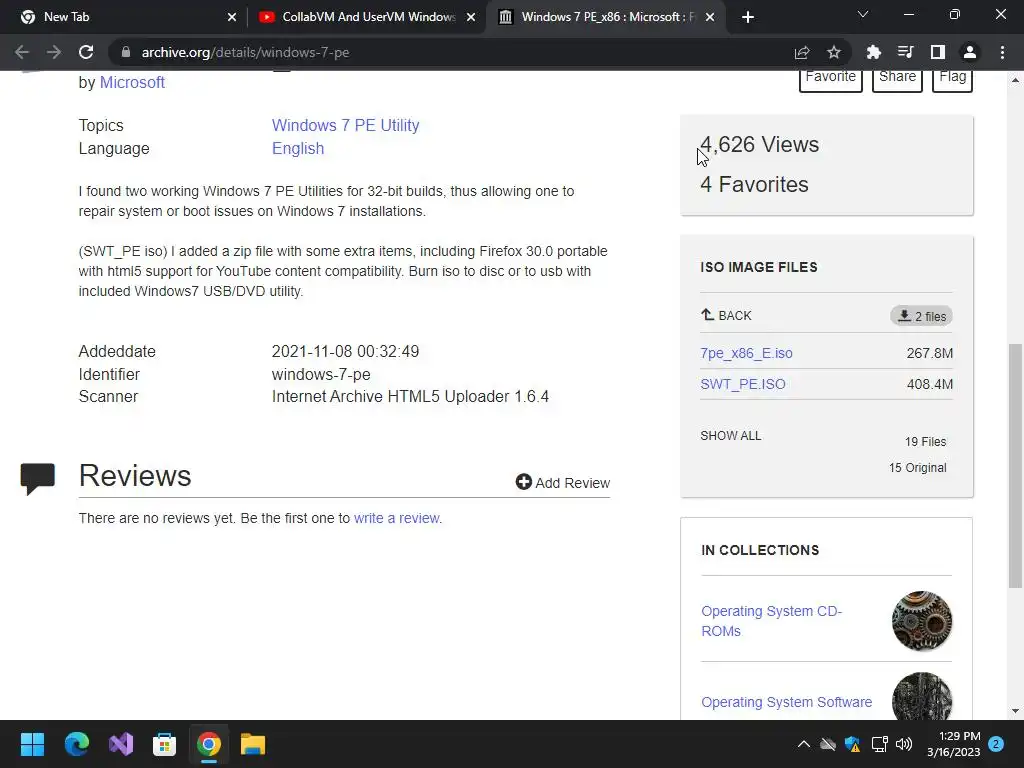The width and height of the screenshot is (1024, 768).
Task: Click the 19 Files count
Action: pyautogui.click(x=925, y=442)
